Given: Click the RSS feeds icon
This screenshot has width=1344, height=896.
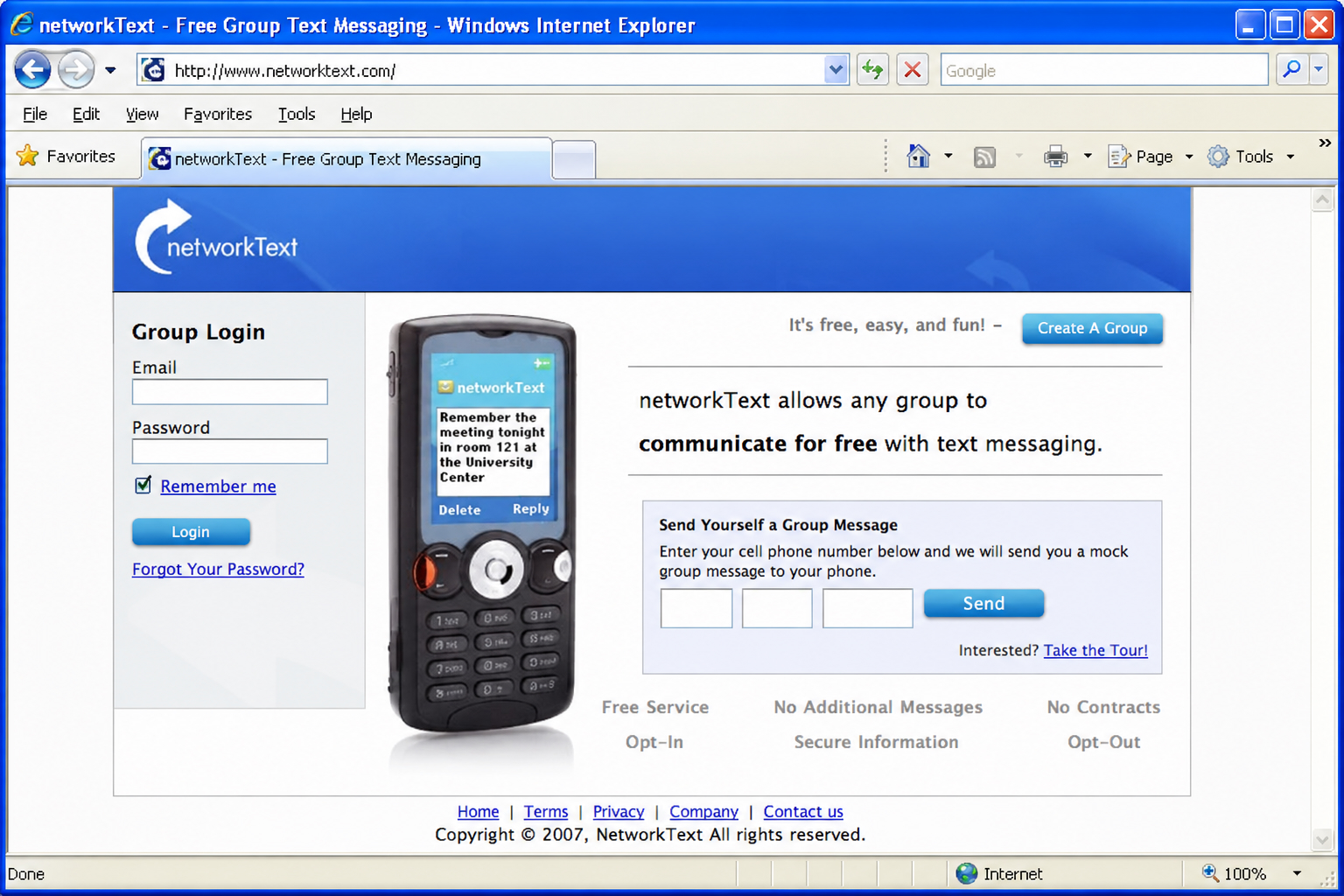Looking at the screenshot, I should tap(985, 157).
